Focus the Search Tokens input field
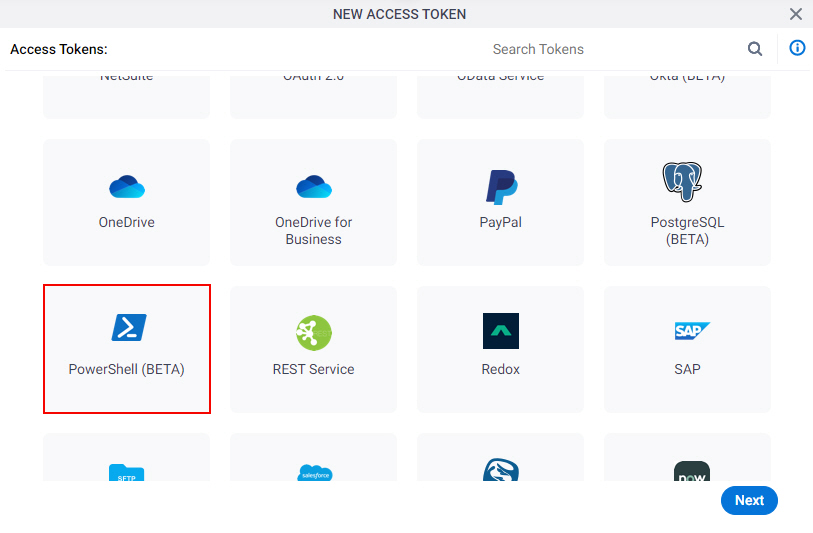Screen dimensions: 813x533 614,49
